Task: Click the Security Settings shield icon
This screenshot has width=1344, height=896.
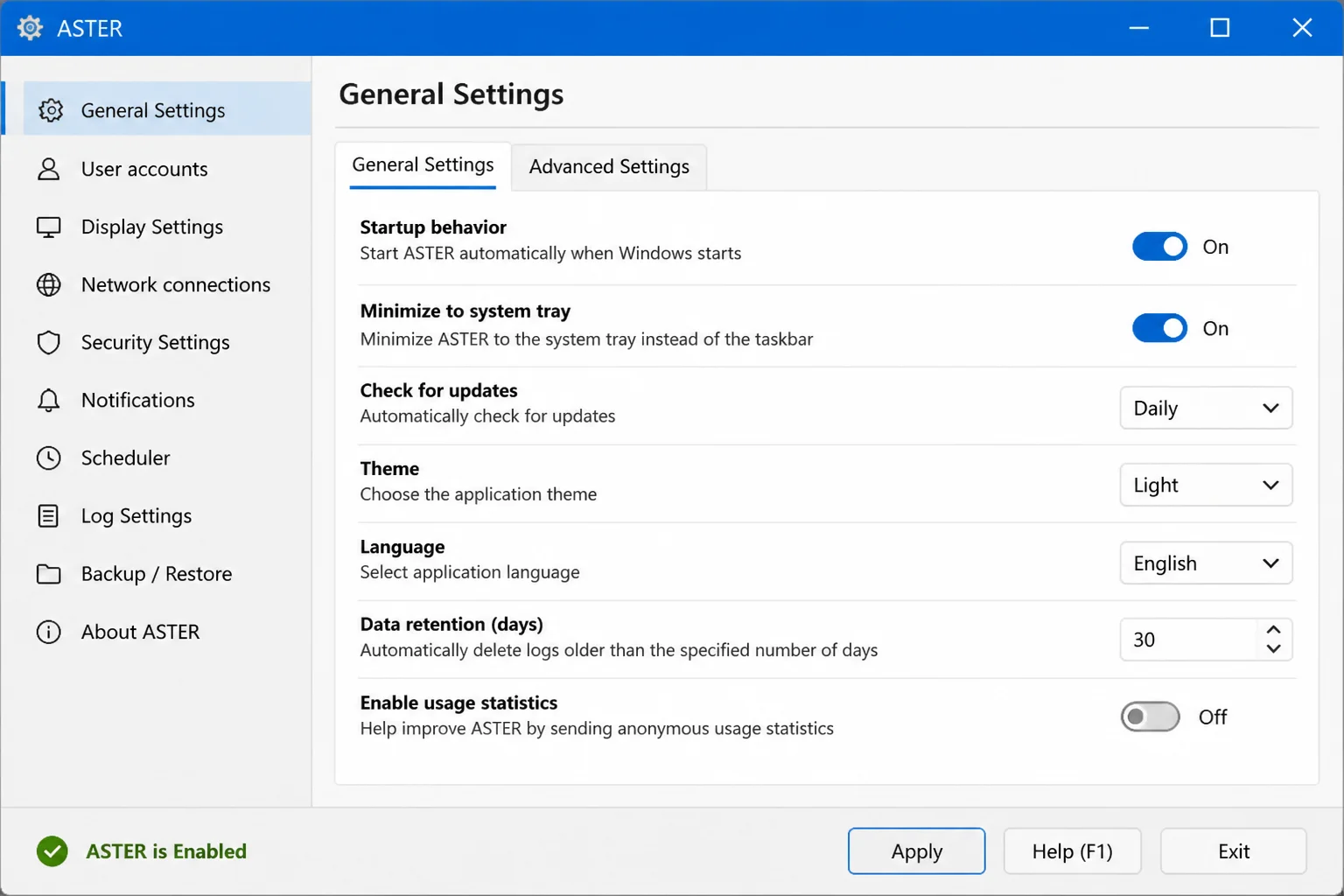Action: point(49,343)
